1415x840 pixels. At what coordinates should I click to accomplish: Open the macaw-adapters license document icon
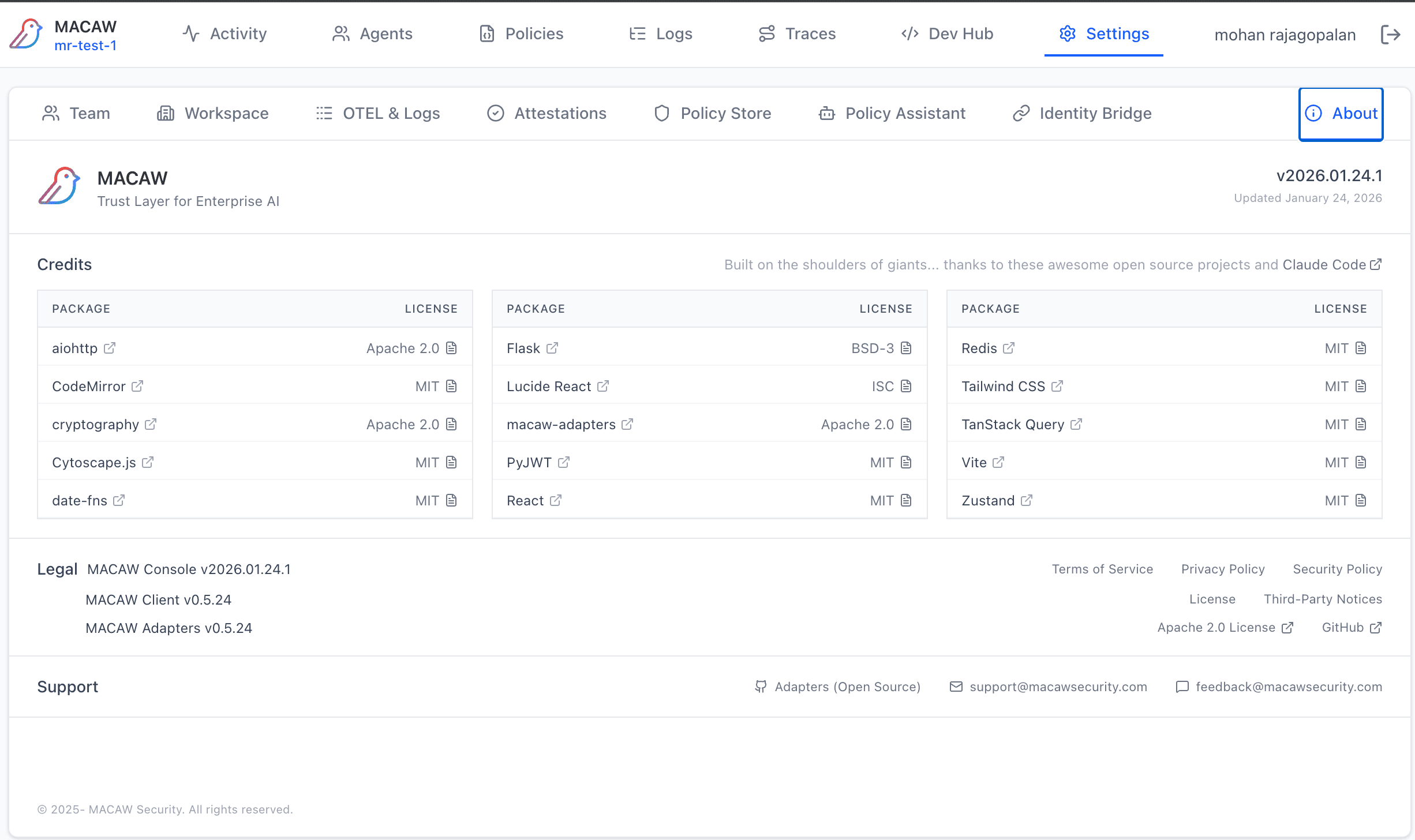coord(906,424)
